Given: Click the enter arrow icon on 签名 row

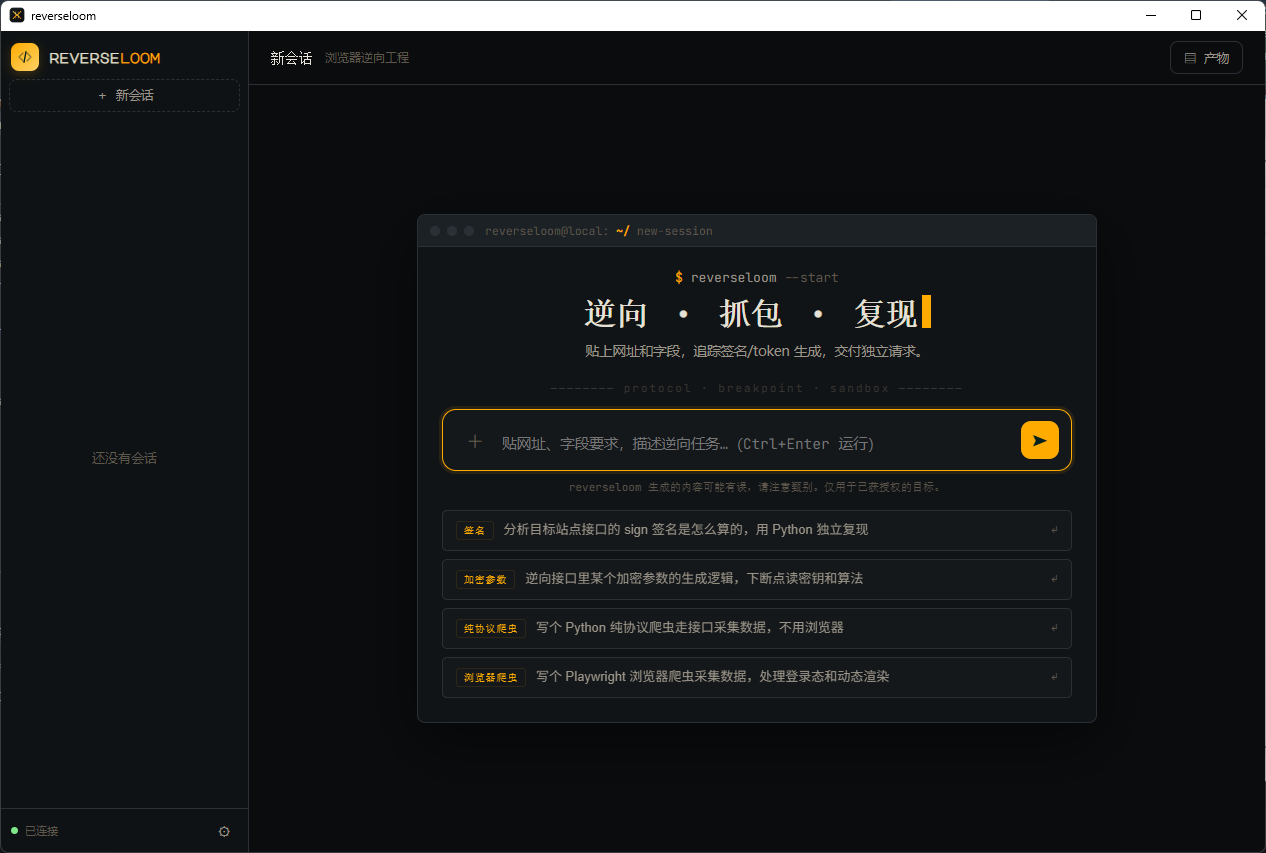Looking at the screenshot, I should point(1054,530).
